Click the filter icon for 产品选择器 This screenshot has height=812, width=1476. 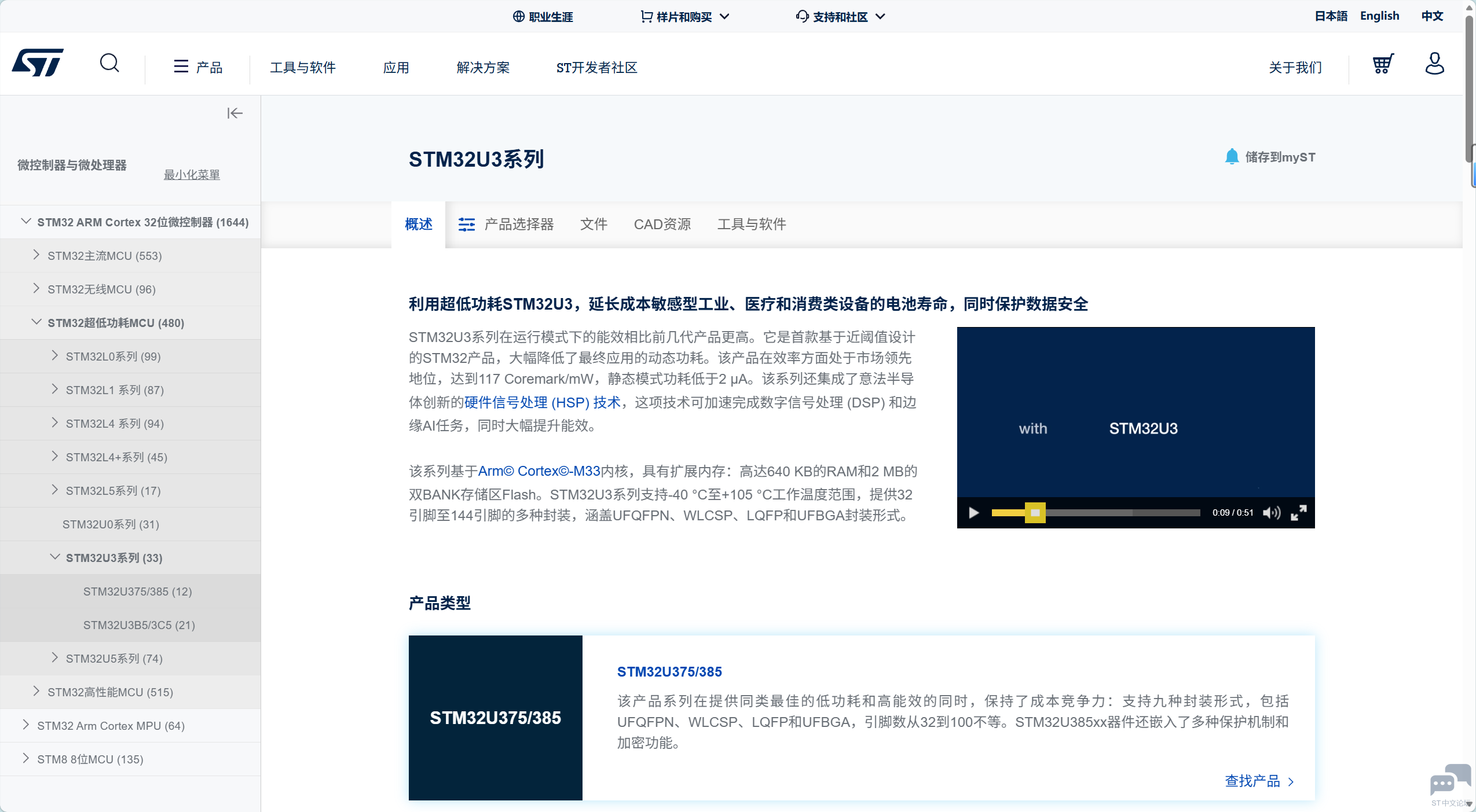(x=466, y=225)
